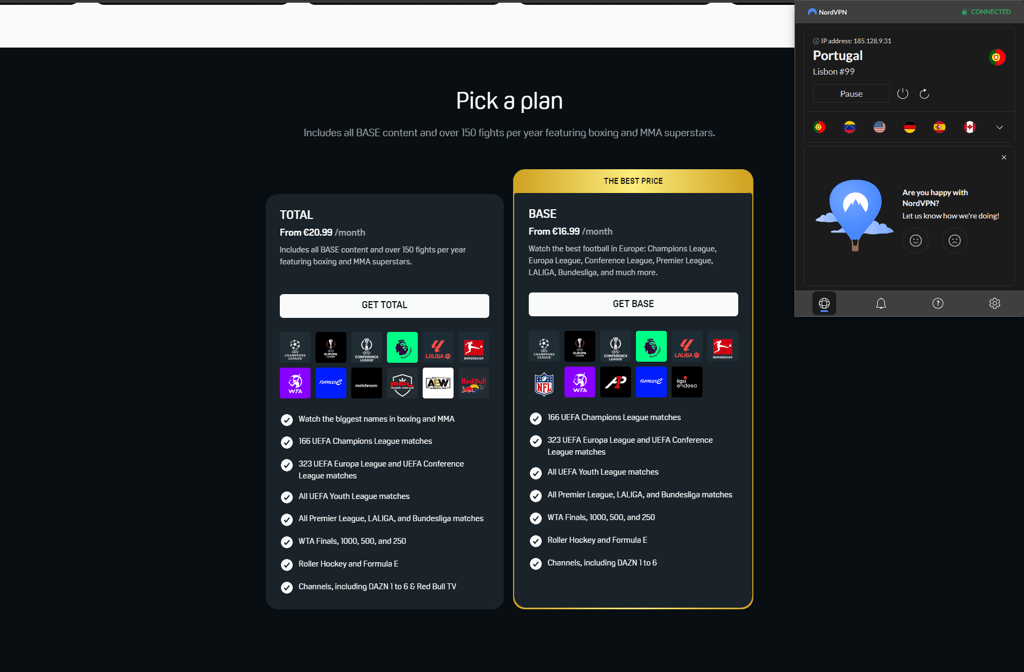Viewport: 1024px width, 672px height.
Task: Click 'Channels, including DAZN 1 to 6 & Red Bull TV'
Action: (377, 586)
